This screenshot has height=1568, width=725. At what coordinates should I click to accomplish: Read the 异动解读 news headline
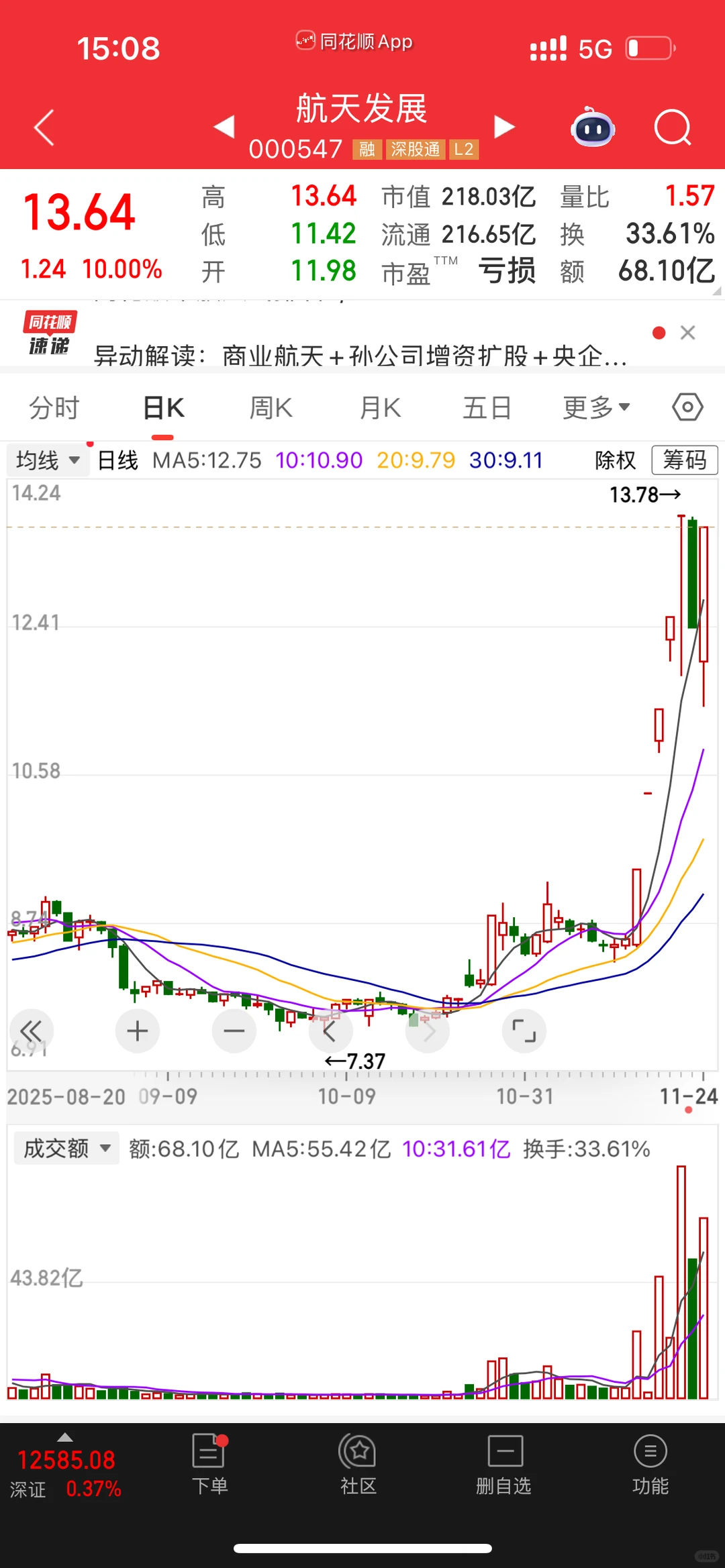(x=360, y=356)
